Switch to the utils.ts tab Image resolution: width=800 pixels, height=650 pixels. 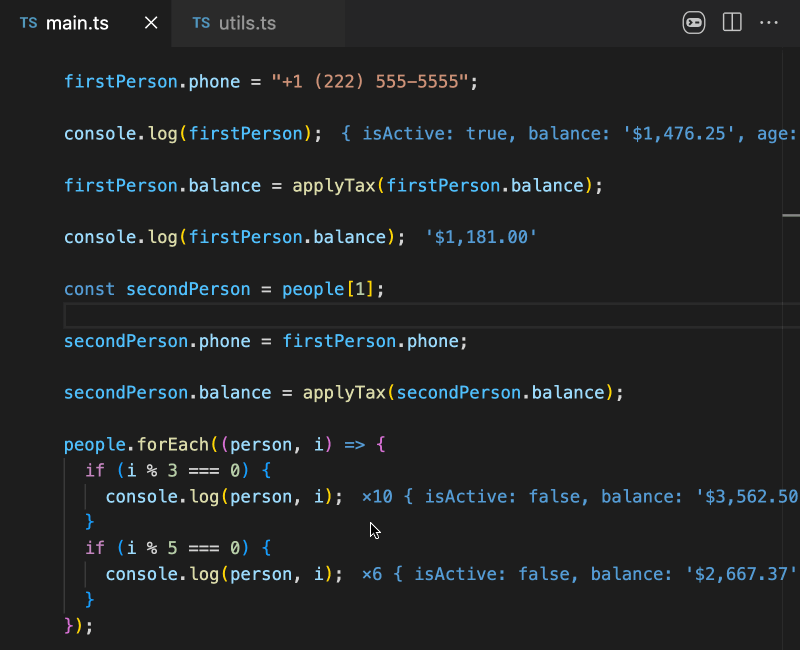coord(247,23)
